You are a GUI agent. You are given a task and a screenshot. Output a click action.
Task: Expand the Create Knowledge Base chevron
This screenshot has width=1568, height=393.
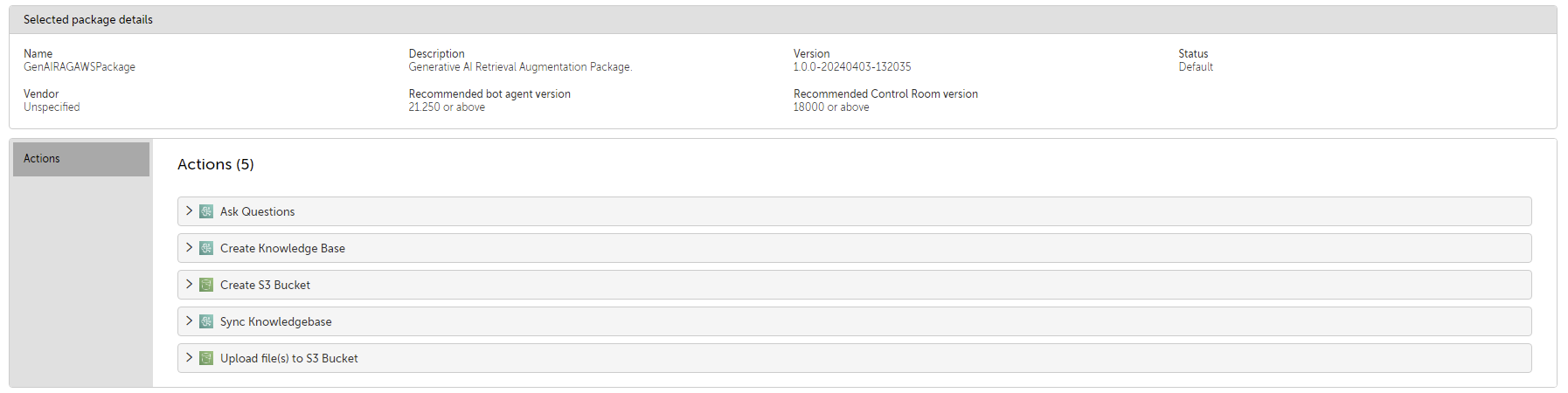click(x=189, y=248)
